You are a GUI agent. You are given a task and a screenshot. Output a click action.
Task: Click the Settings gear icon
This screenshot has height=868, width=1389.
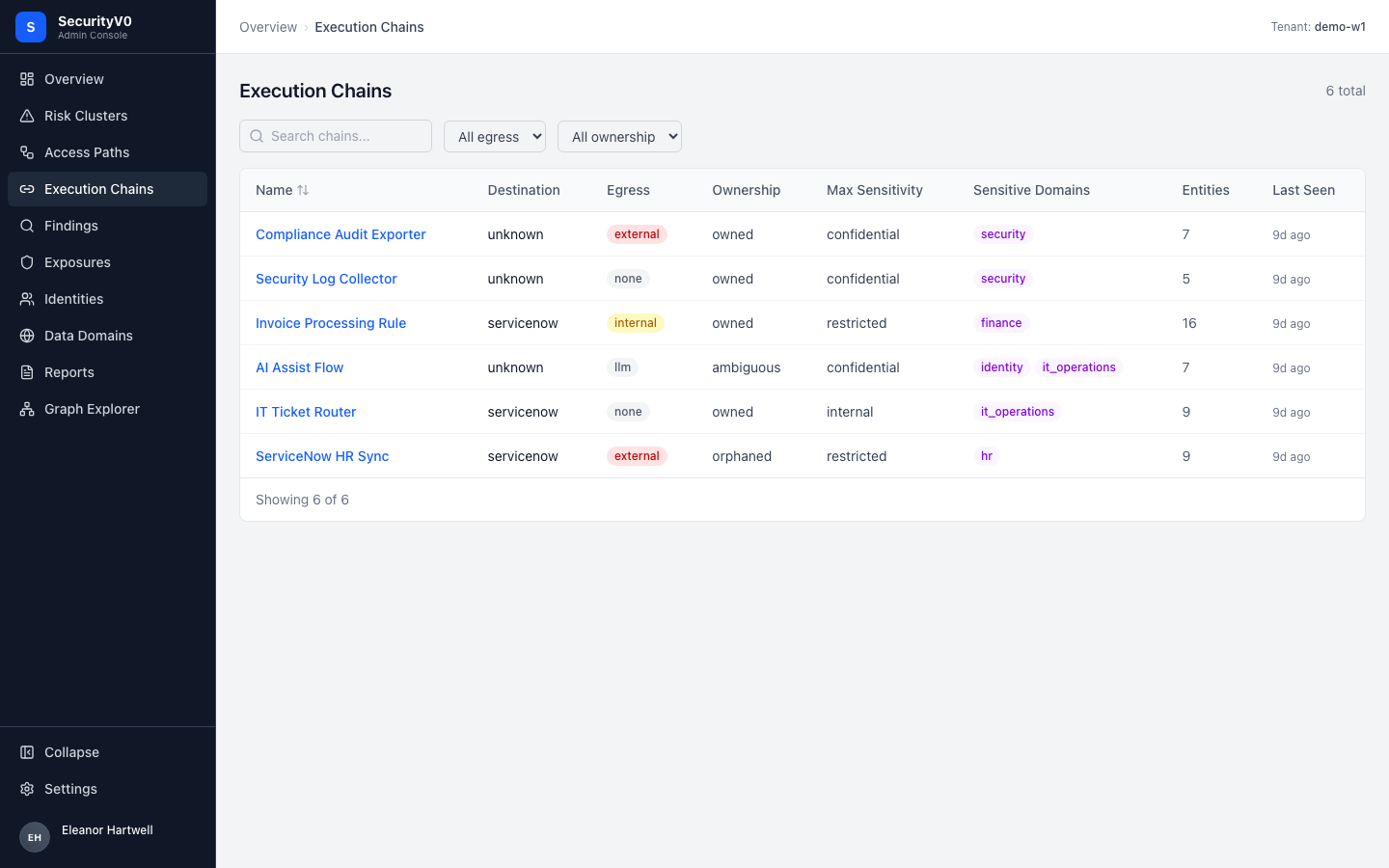(27, 789)
